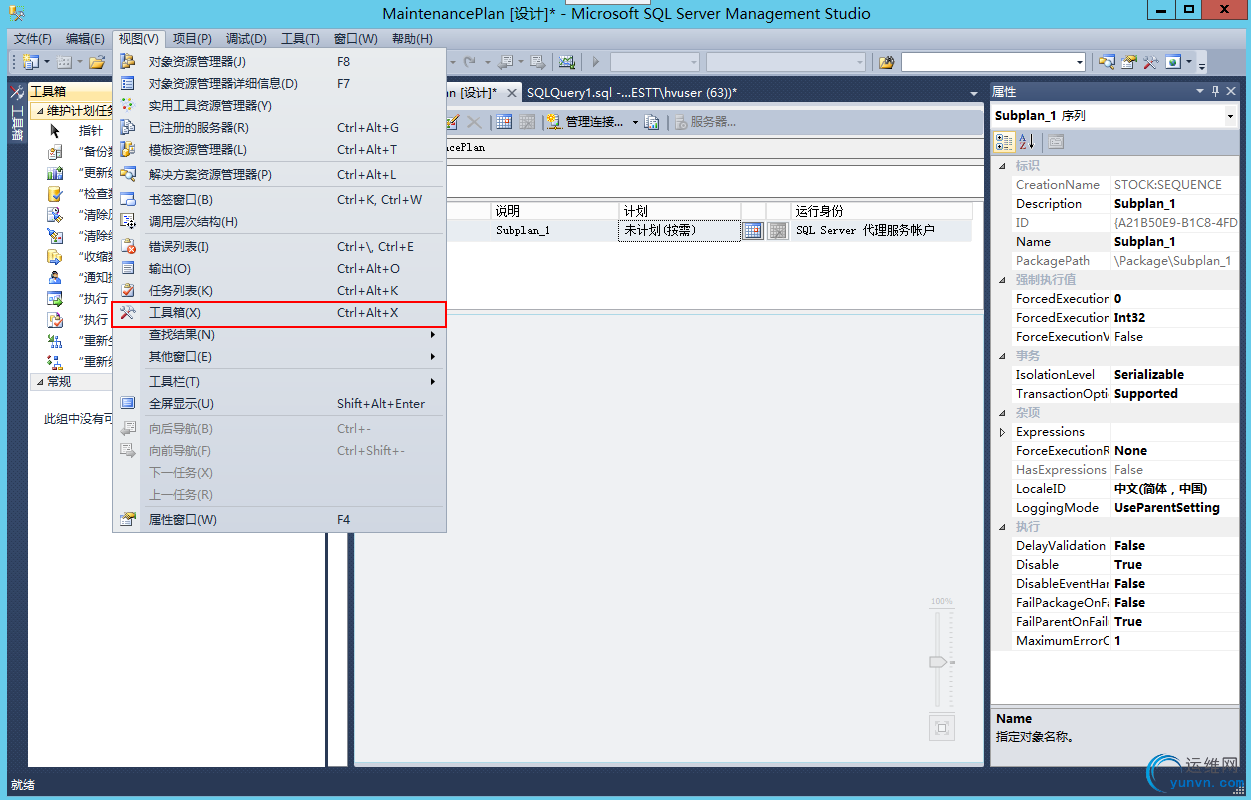1251x800 pixels.
Task: Click the 属性窗口 icon in the menu
Action: 128,519
